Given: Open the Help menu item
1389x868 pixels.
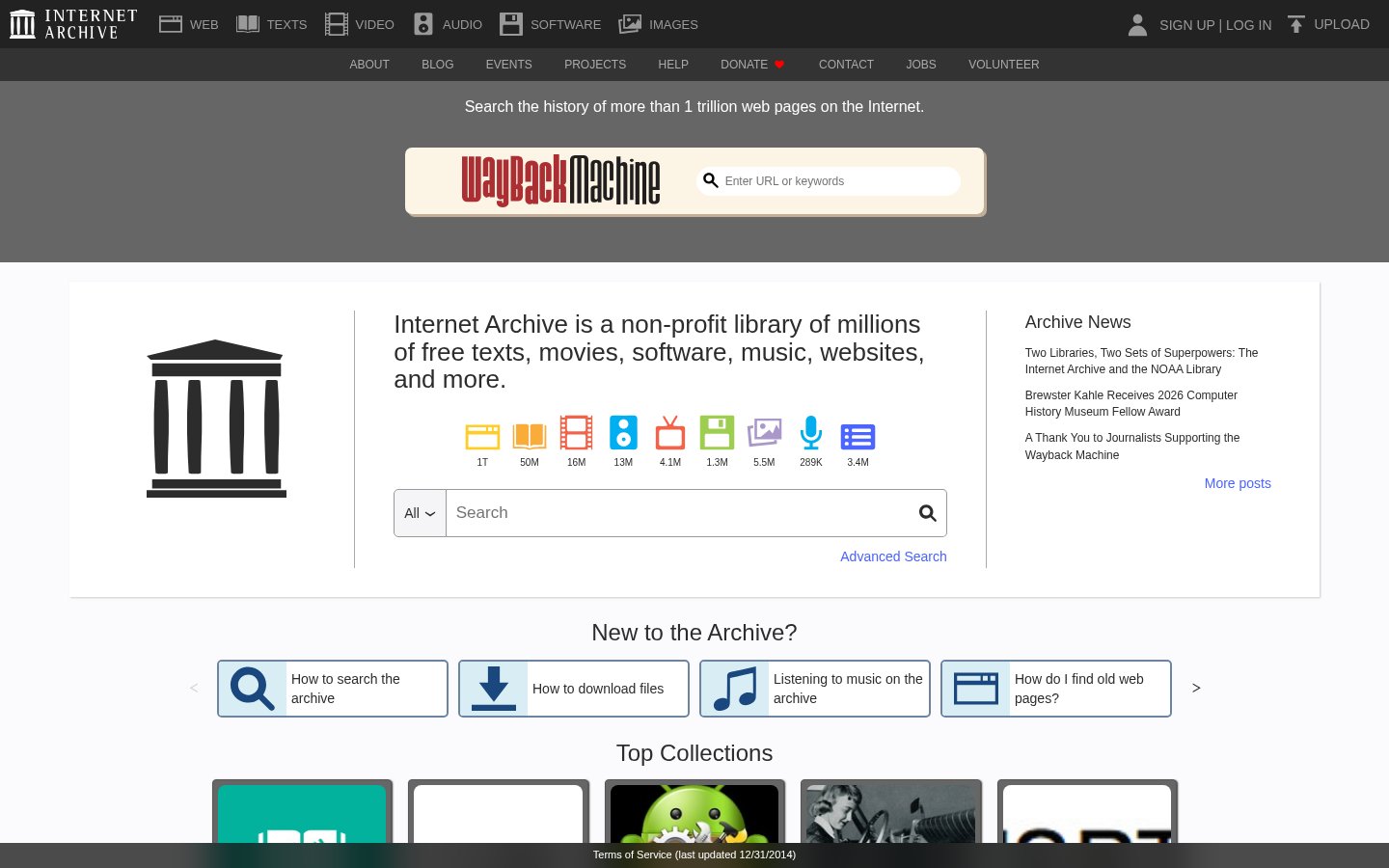Looking at the screenshot, I should pyautogui.click(x=673, y=65).
